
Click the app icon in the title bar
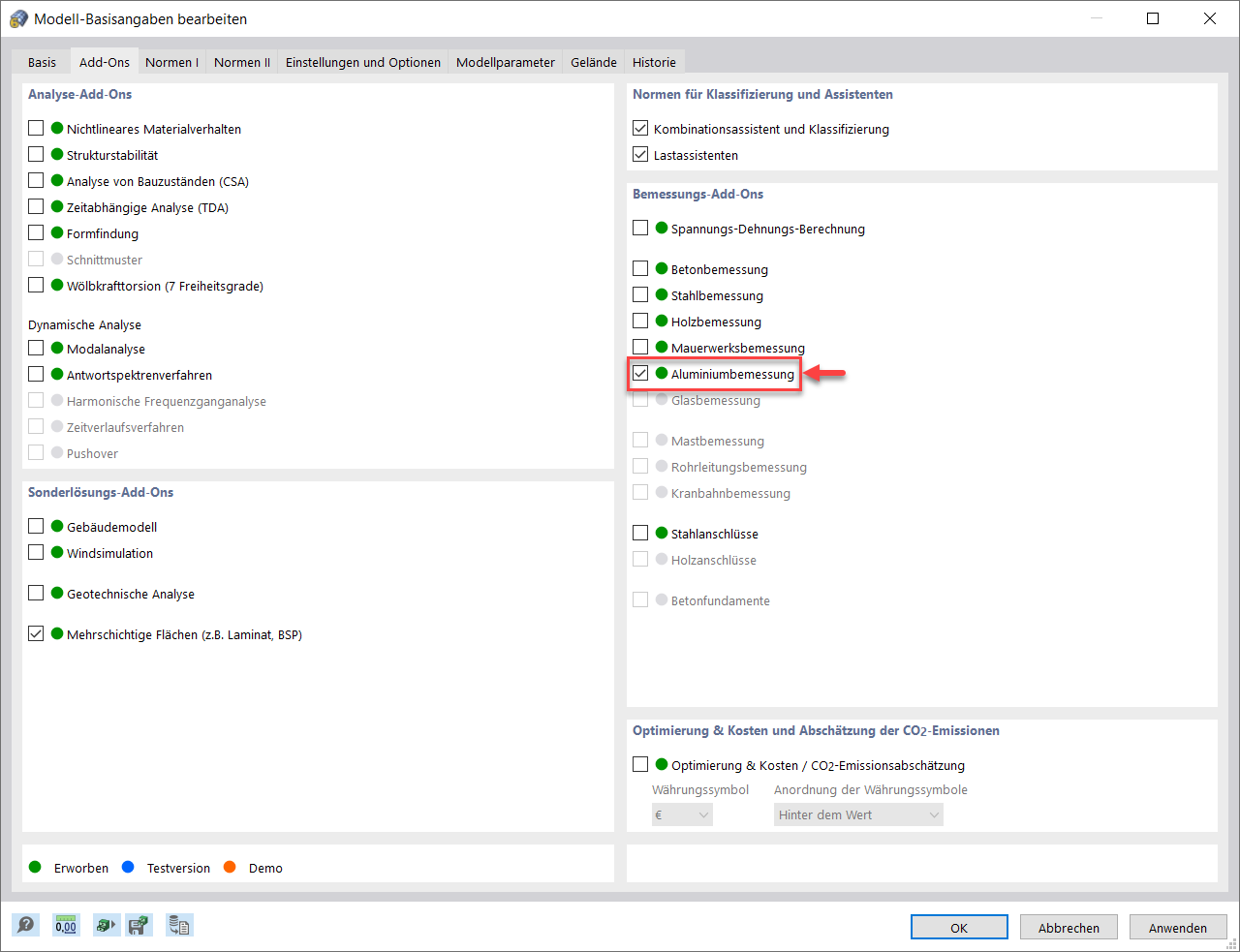18,18
